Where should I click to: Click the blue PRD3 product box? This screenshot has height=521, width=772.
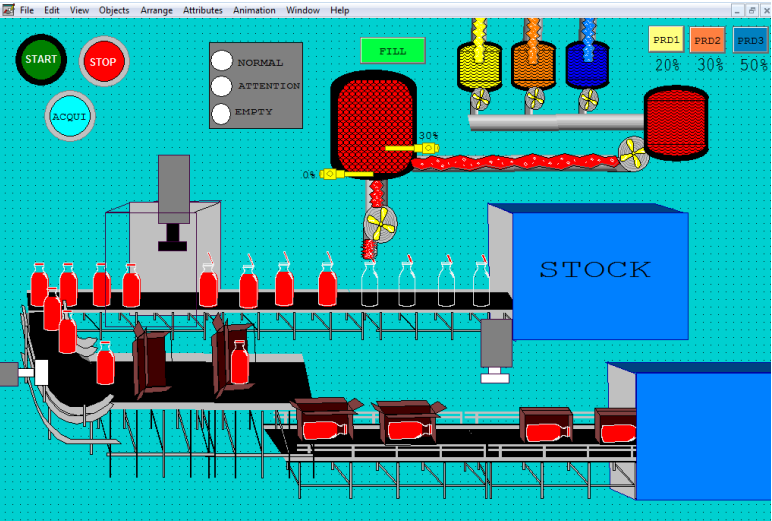tap(750, 41)
